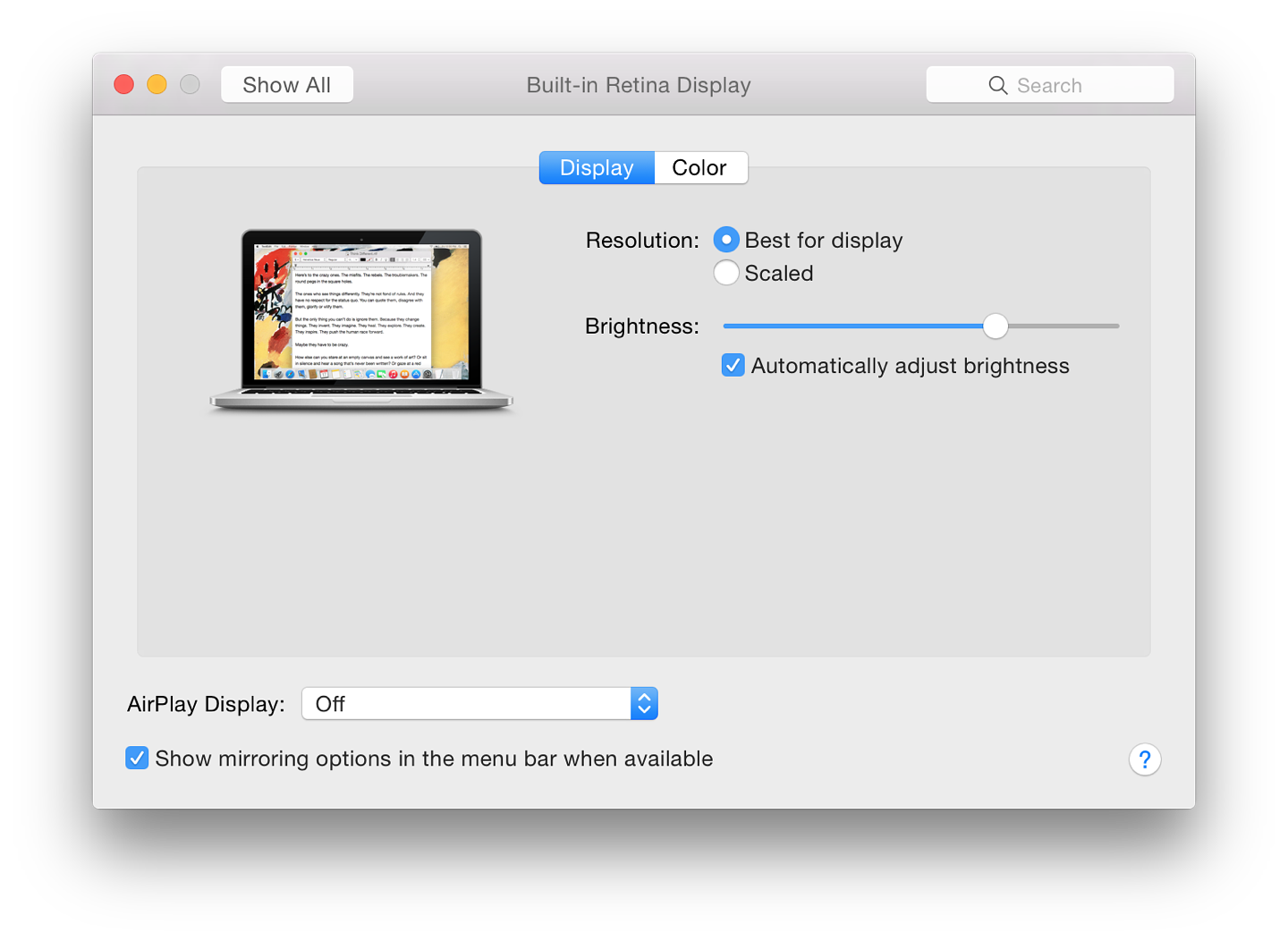Toggle Automatically adjust brightness checkbox

pos(733,365)
